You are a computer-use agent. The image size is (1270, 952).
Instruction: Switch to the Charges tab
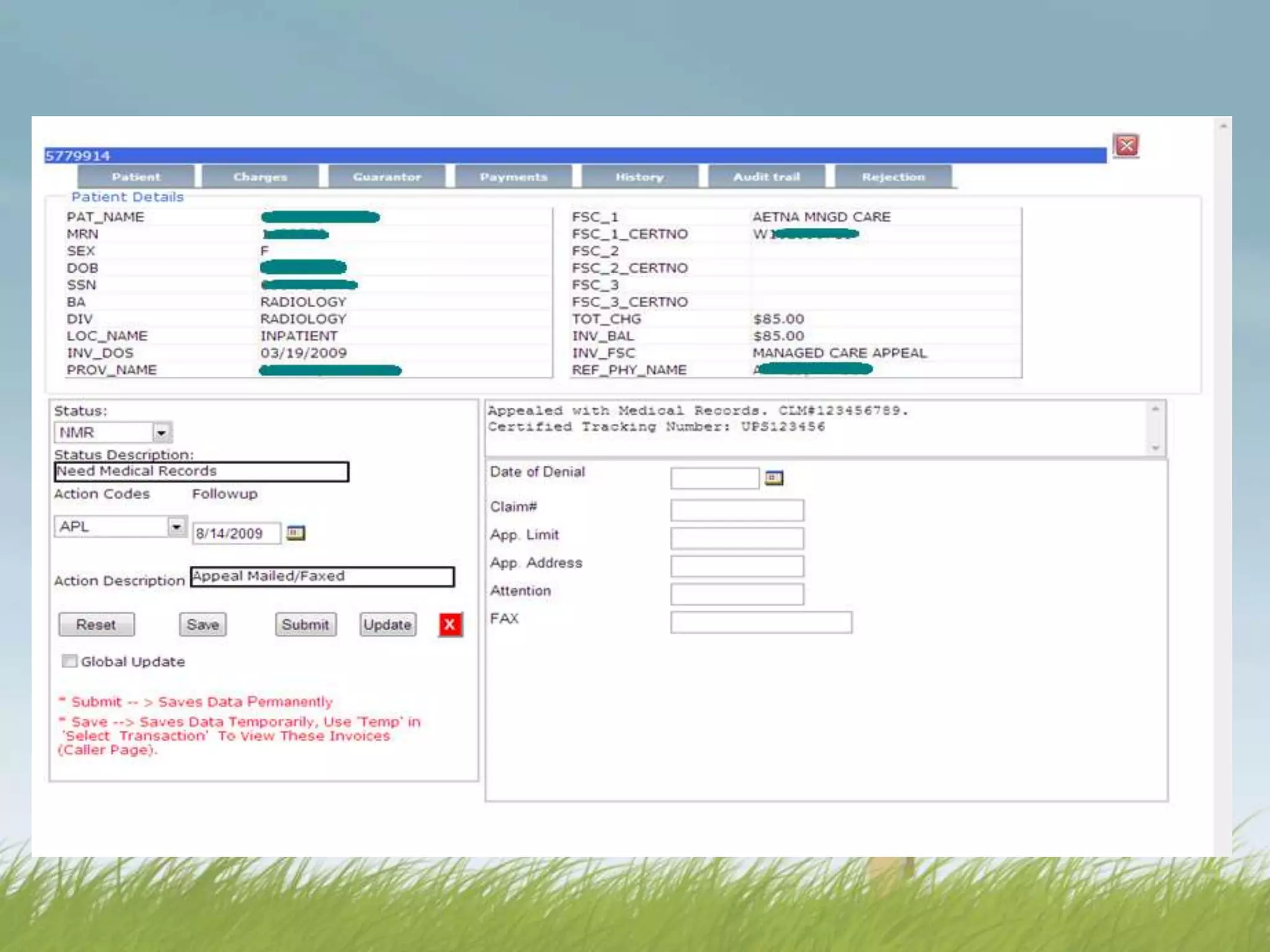click(x=260, y=177)
